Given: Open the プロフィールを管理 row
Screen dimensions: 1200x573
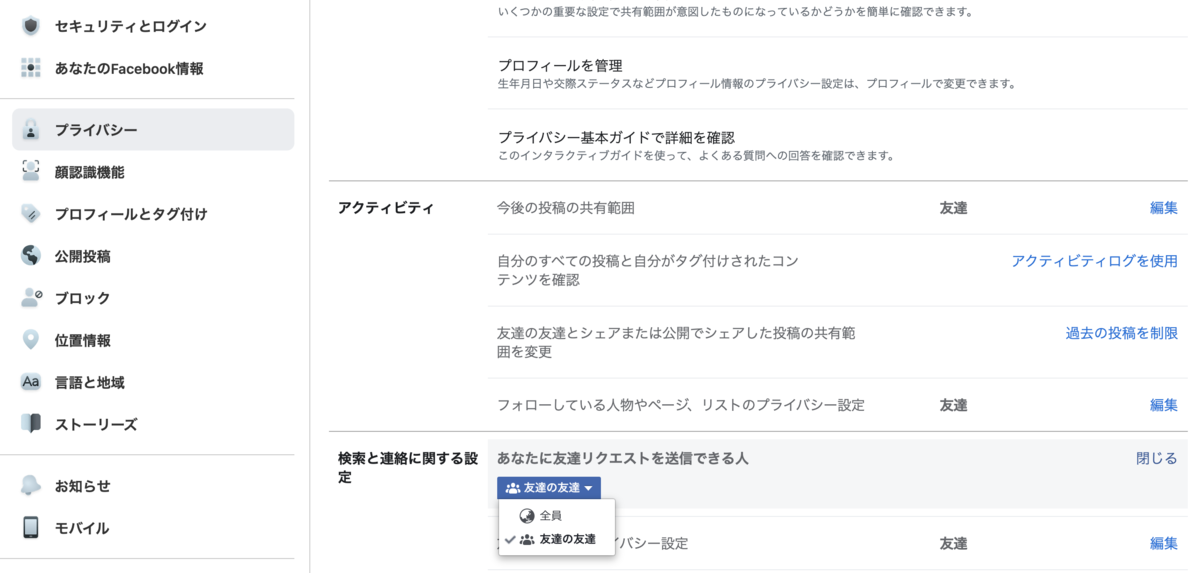Looking at the screenshot, I should [x=838, y=73].
